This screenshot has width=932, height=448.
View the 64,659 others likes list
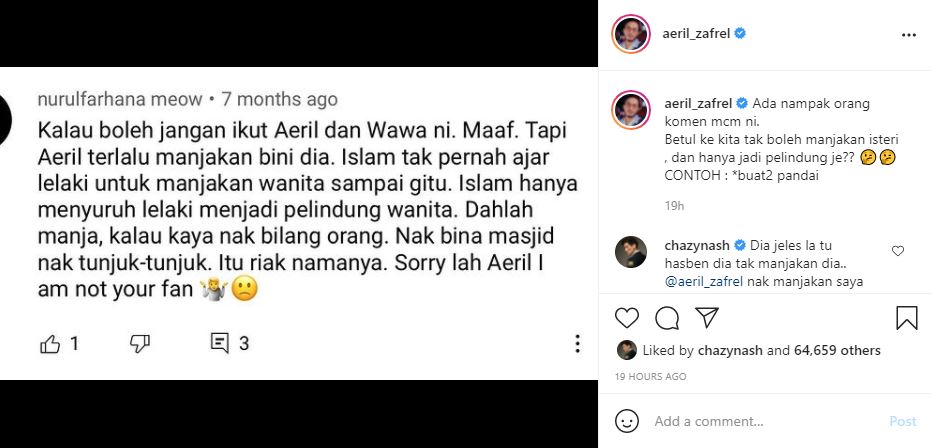(x=837, y=351)
